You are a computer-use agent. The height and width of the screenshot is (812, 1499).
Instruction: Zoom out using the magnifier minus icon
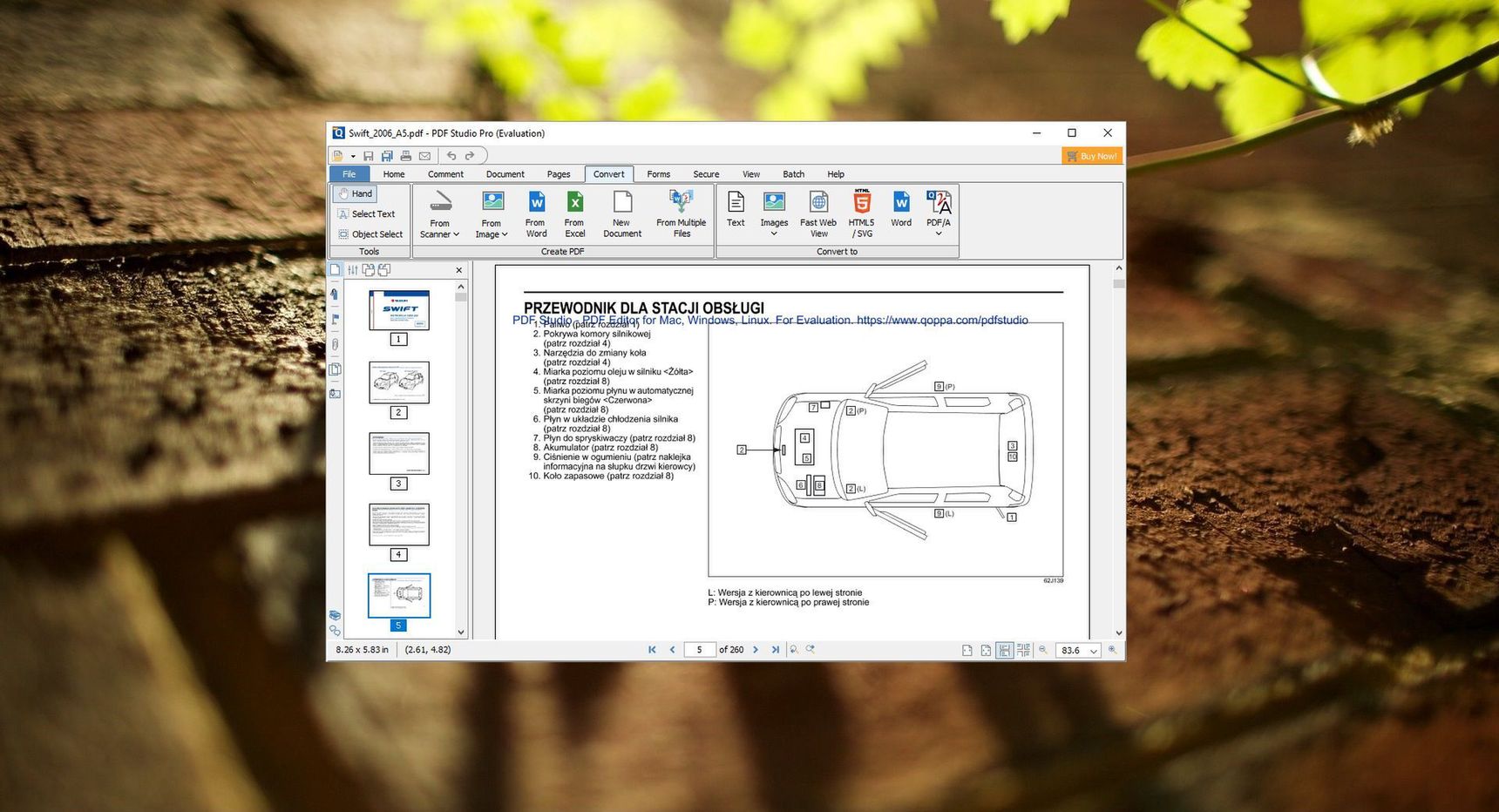[x=1043, y=650]
